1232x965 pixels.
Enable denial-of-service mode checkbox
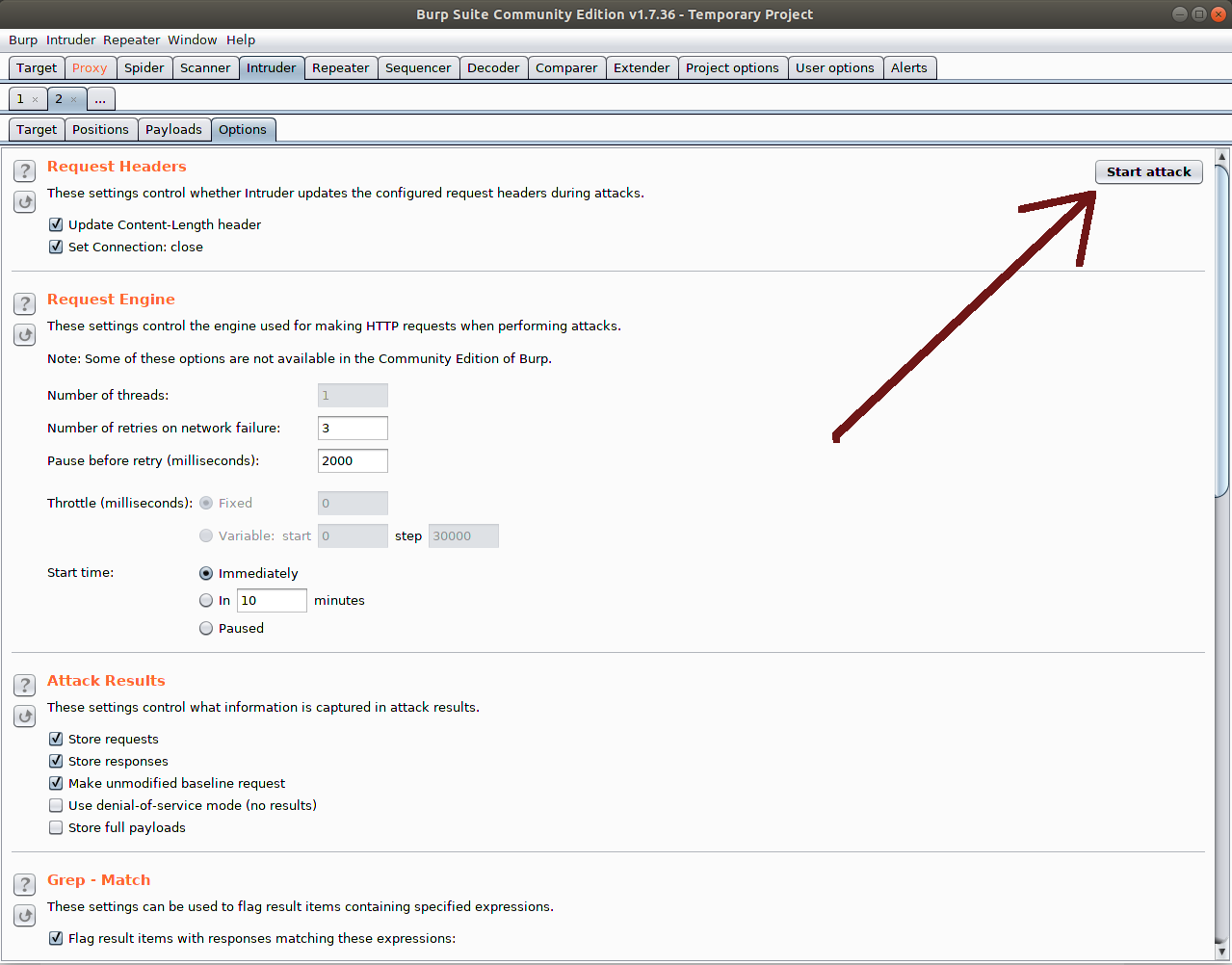pyautogui.click(x=56, y=805)
